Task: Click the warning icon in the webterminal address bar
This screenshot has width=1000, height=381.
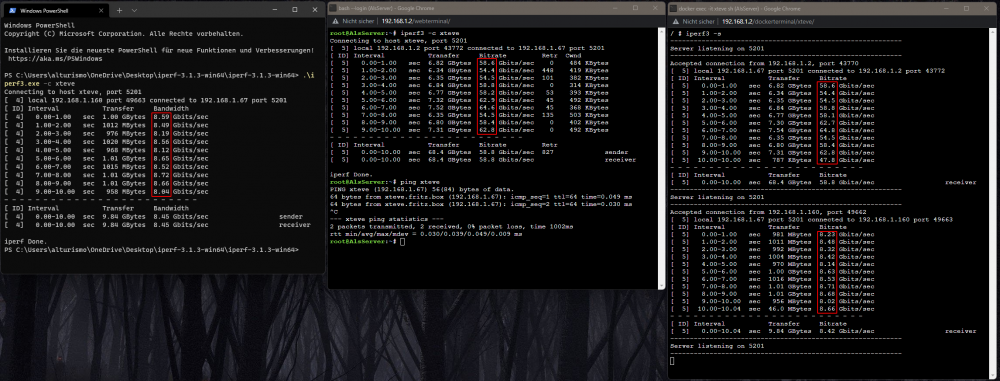Action: [x=335, y=21]
